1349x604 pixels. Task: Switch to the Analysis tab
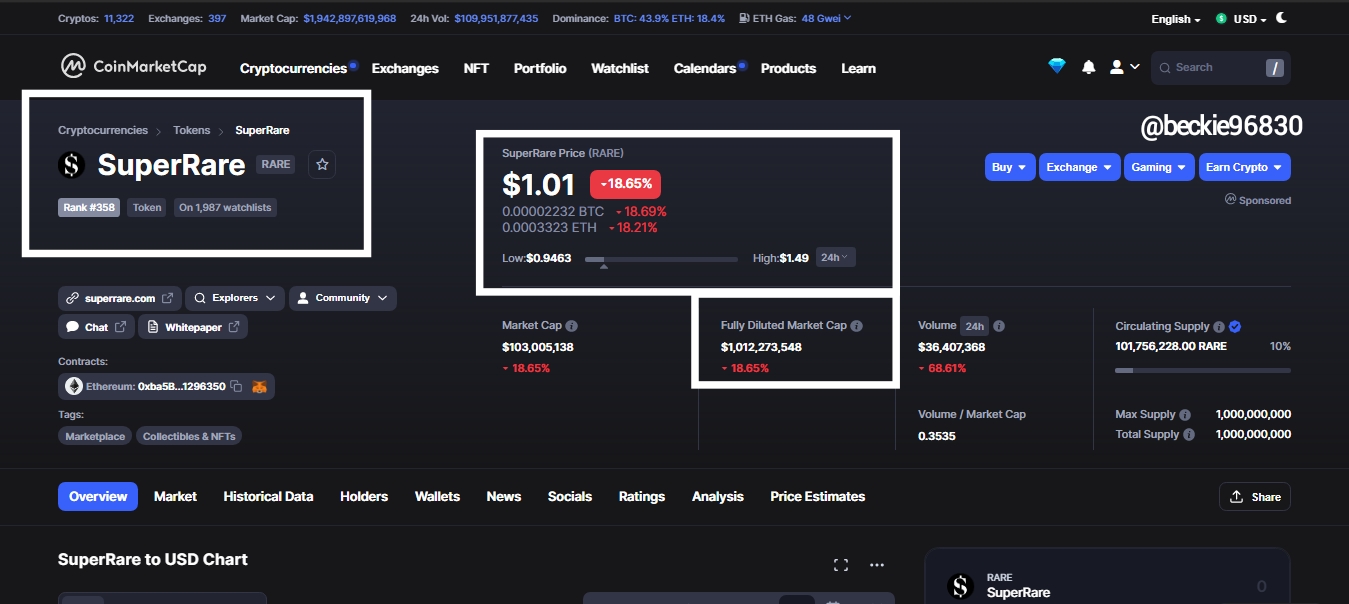tap(718, 496)
